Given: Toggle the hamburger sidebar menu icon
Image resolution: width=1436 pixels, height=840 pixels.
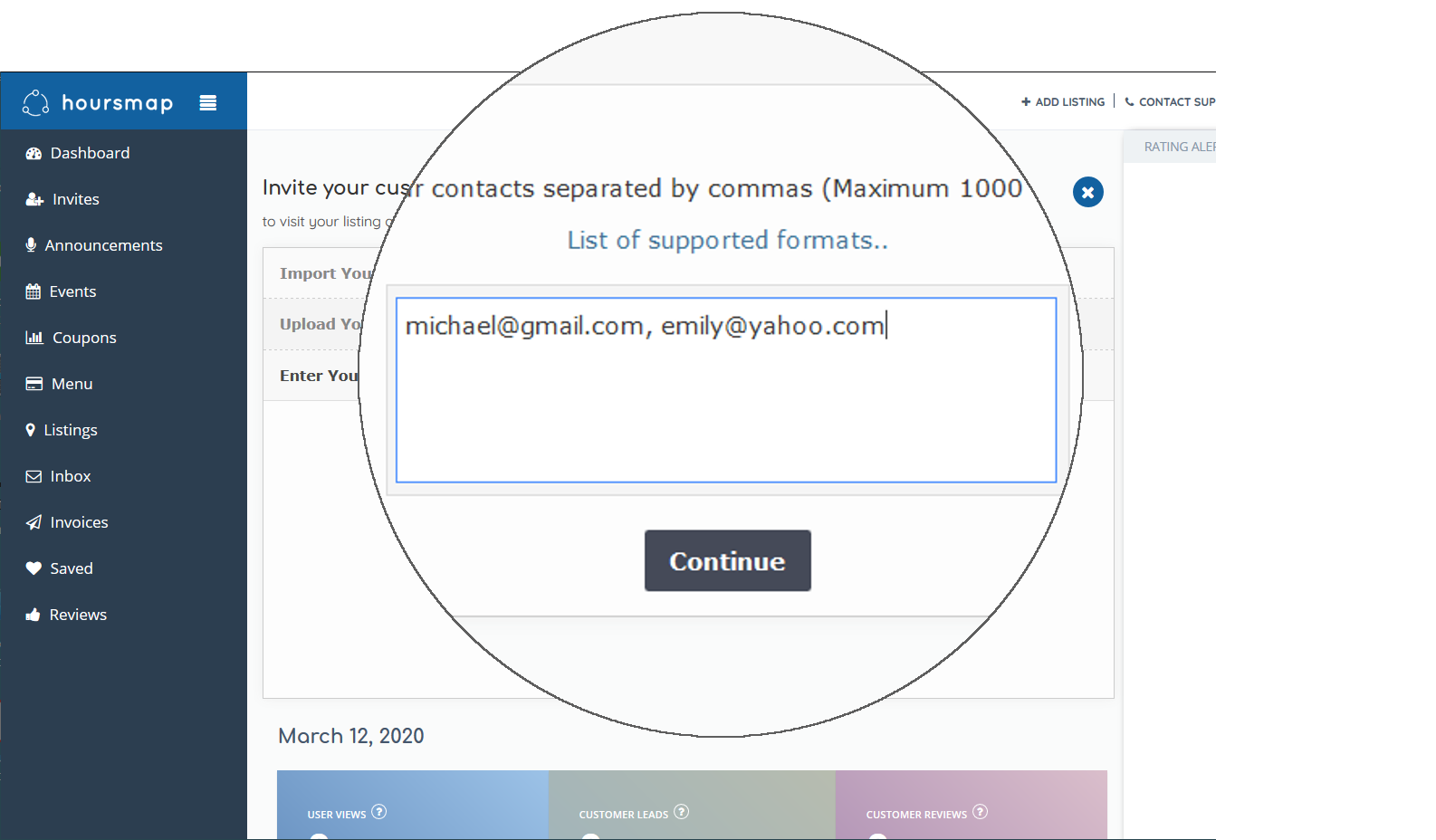Looking at the screenshot, I should [208, 103].
